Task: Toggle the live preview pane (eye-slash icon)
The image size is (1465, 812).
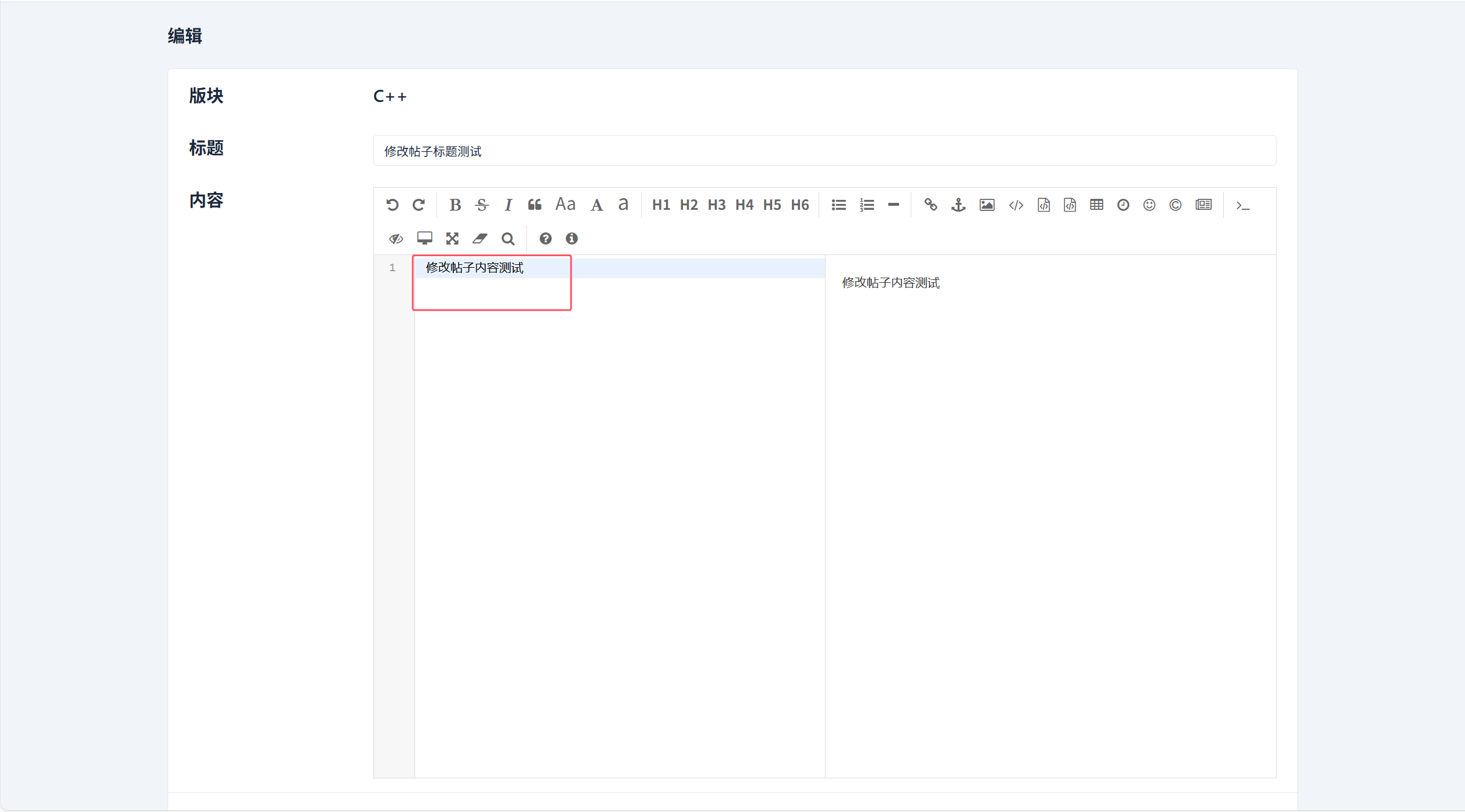Action: [396, 238]
